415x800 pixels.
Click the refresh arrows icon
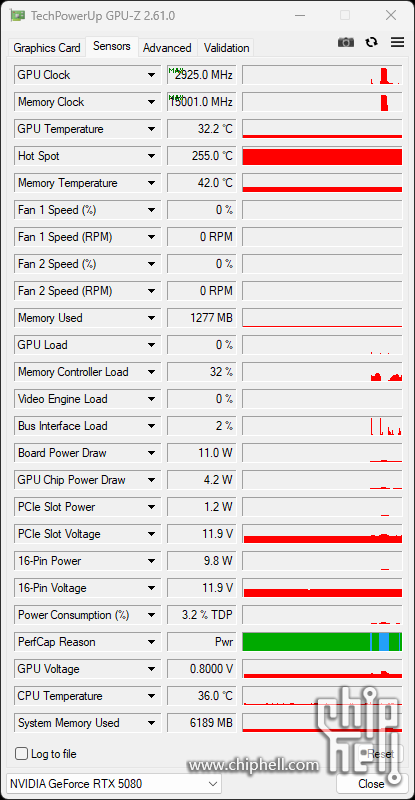[x=372, y=42]
